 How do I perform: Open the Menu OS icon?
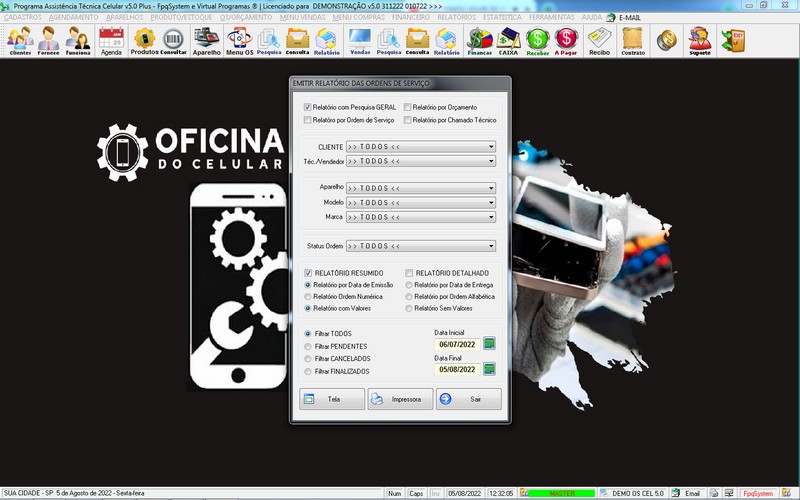pos(240,41)
